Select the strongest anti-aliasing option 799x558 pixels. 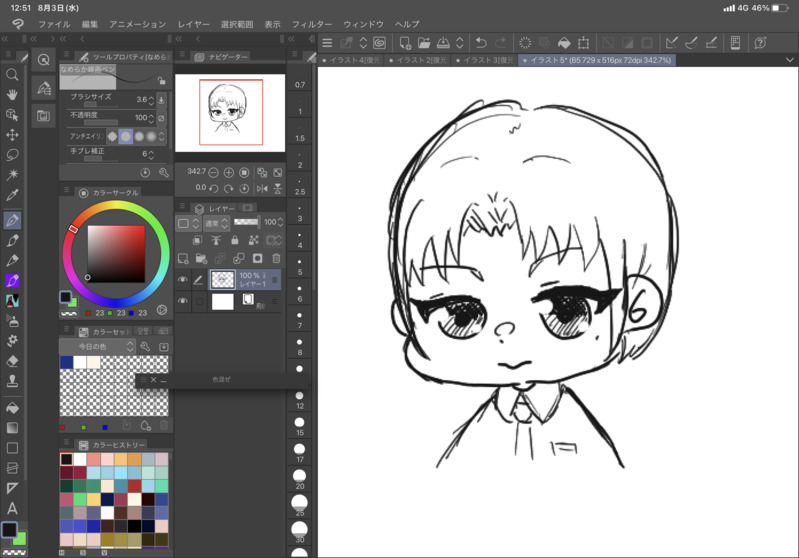[151, 136]
